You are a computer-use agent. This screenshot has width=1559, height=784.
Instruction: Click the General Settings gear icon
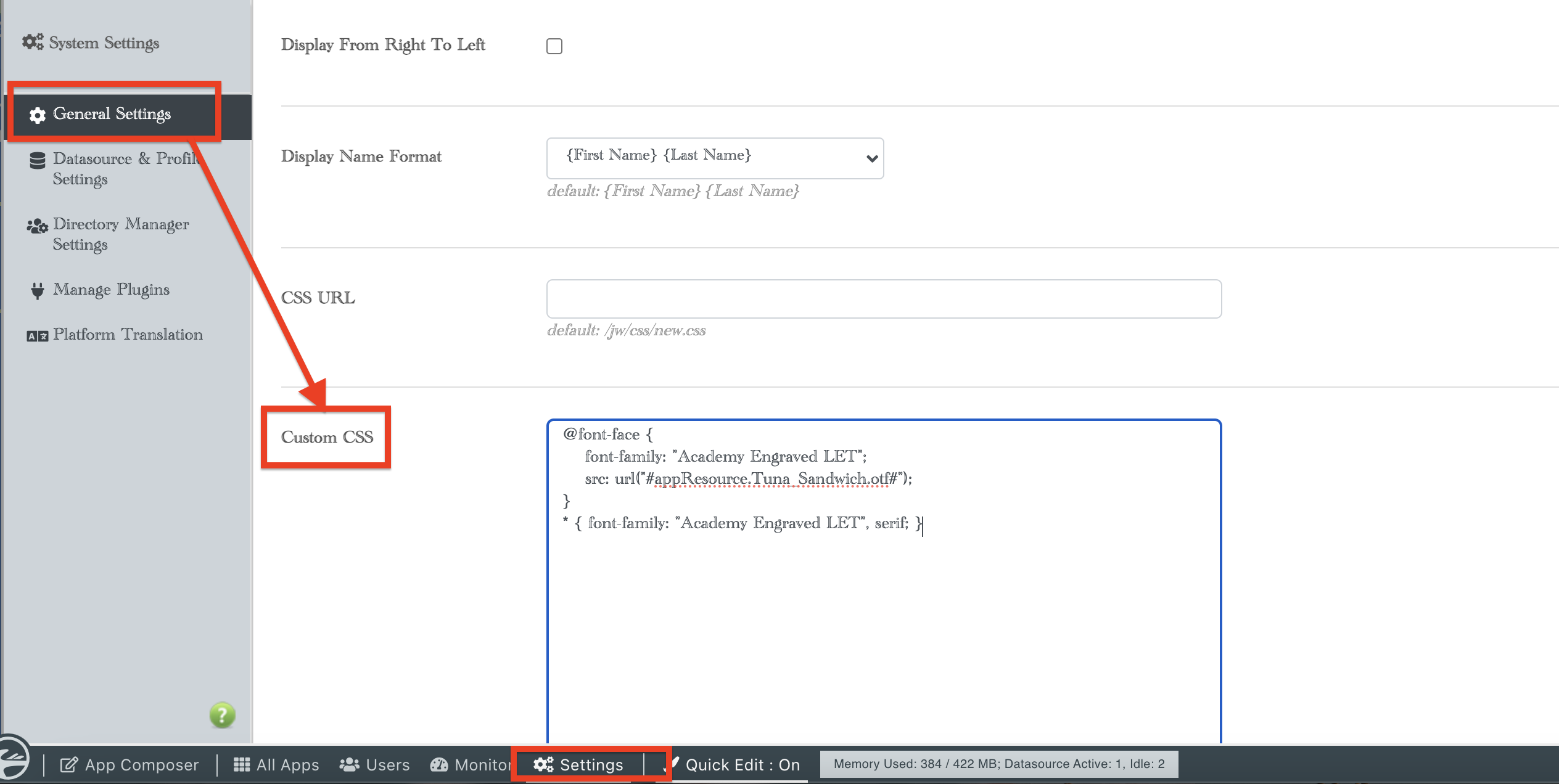pyautogui.click(x=38, y=115)
